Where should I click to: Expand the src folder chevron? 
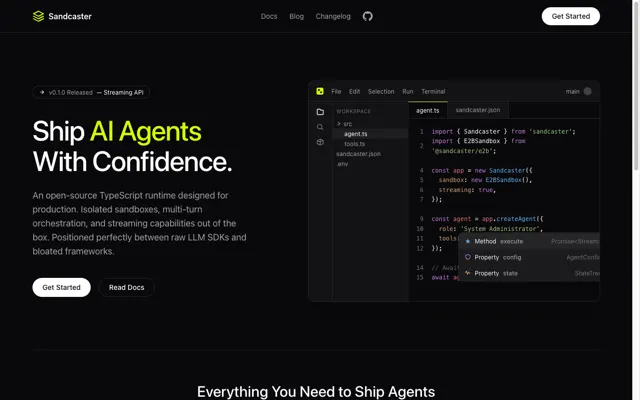[338, 124]
